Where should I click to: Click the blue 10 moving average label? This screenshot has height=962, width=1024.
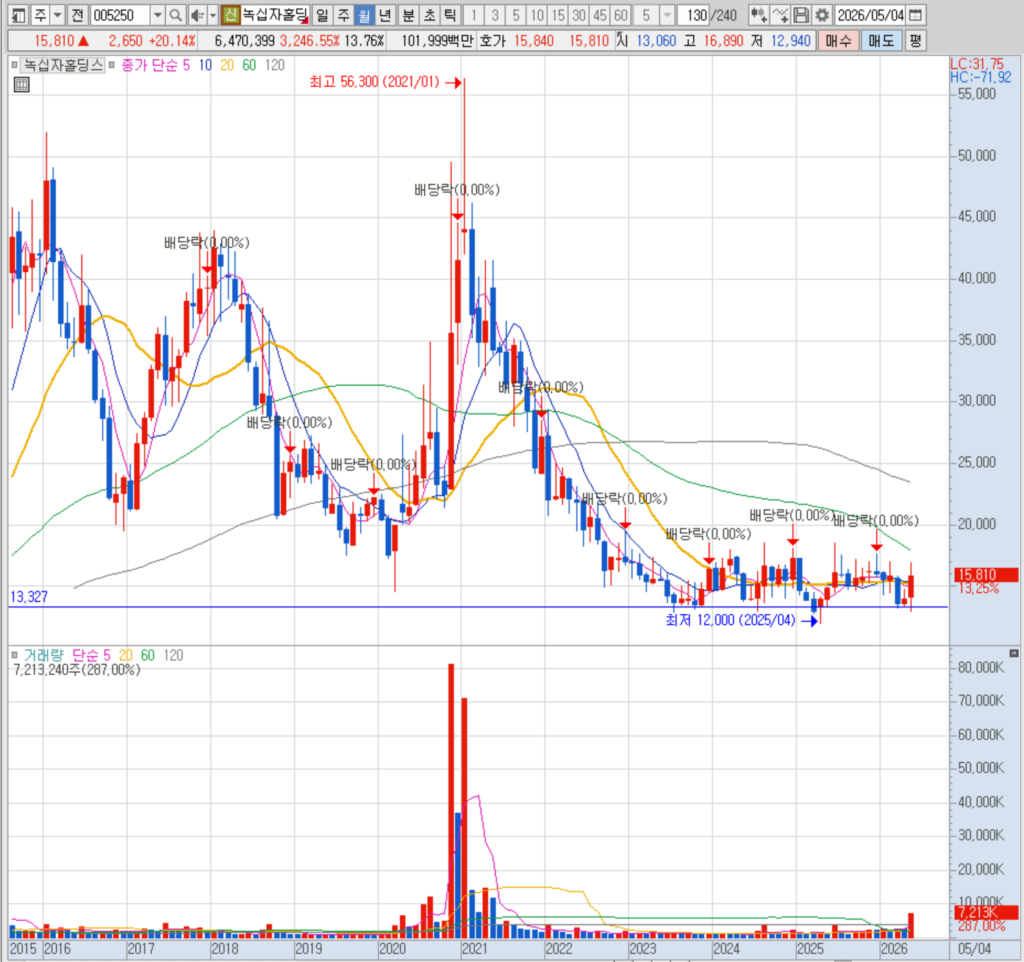[205, 65]
